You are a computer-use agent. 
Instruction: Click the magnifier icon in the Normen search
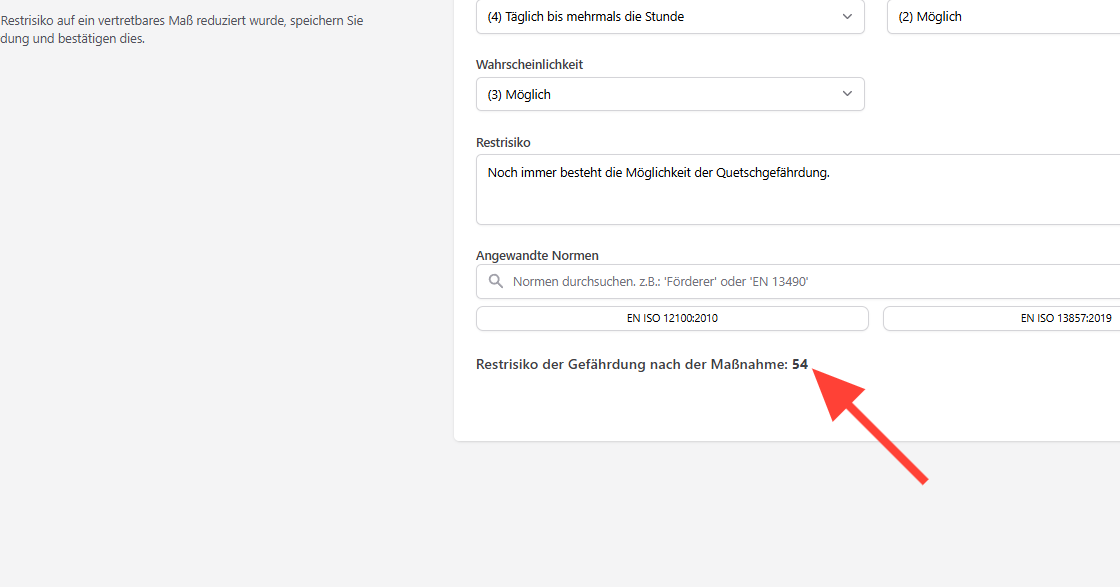(496, 281)
